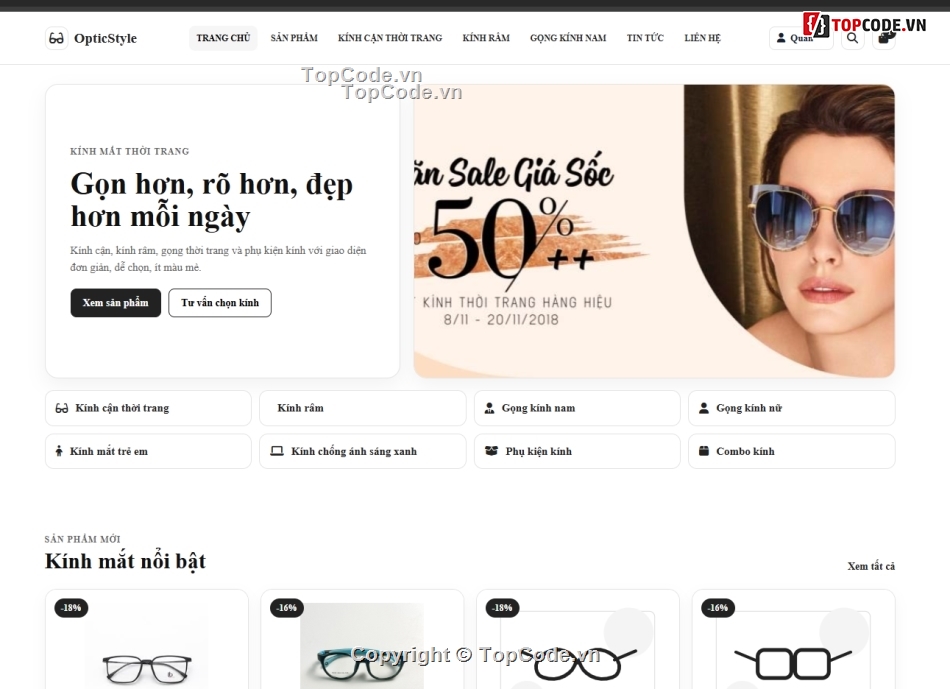Click the glasses icon beside Kính cận thời trang
This screenshot has height=689, width=950.
point(62,408)
